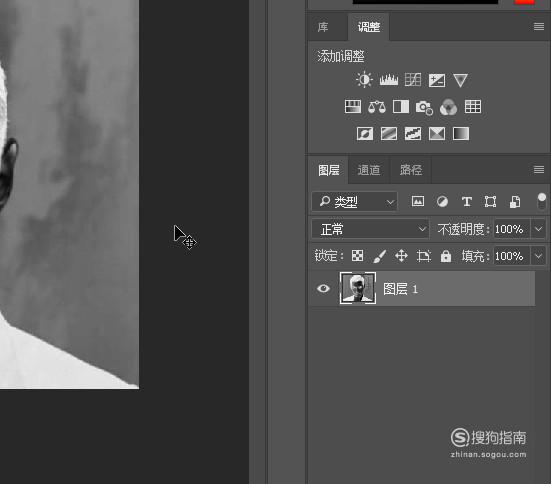
Task: Open the 类型 layer filter dropdown
Action: click(355, 202)
